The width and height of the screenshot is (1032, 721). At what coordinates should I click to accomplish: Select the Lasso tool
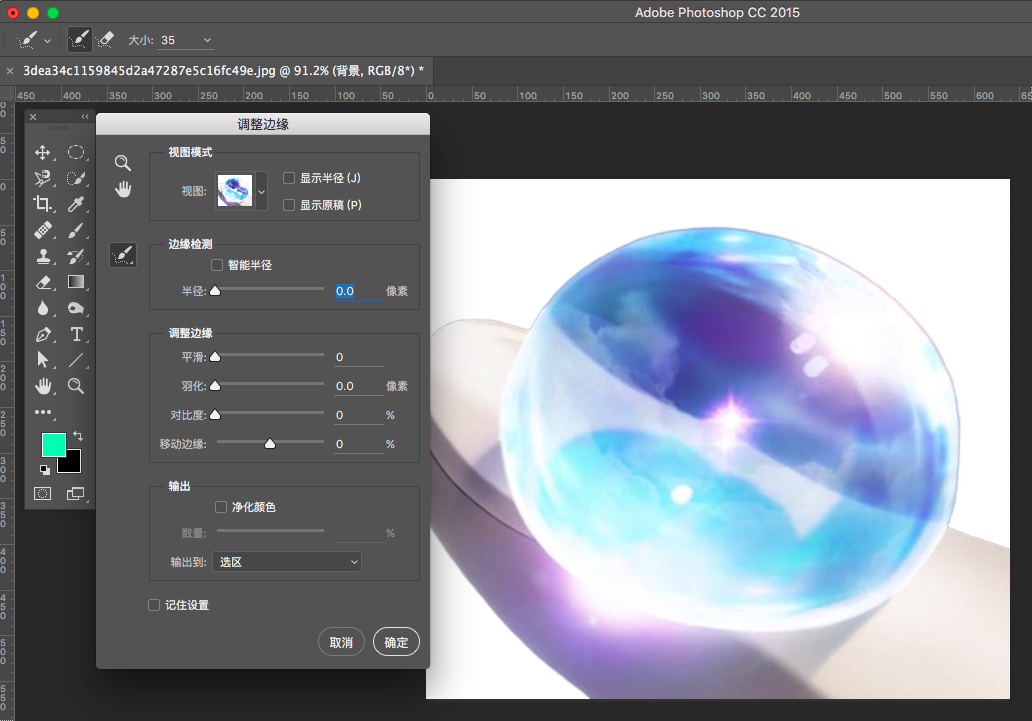(x=43, y=178)
